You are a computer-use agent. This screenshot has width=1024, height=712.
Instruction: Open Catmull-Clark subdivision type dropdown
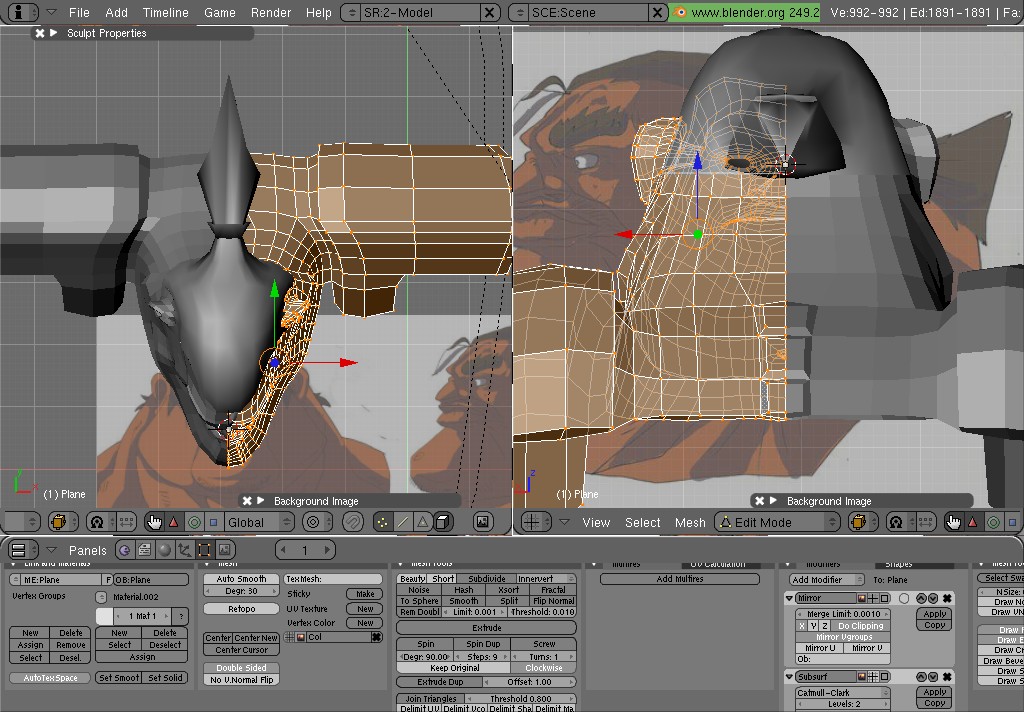[842, 692]
